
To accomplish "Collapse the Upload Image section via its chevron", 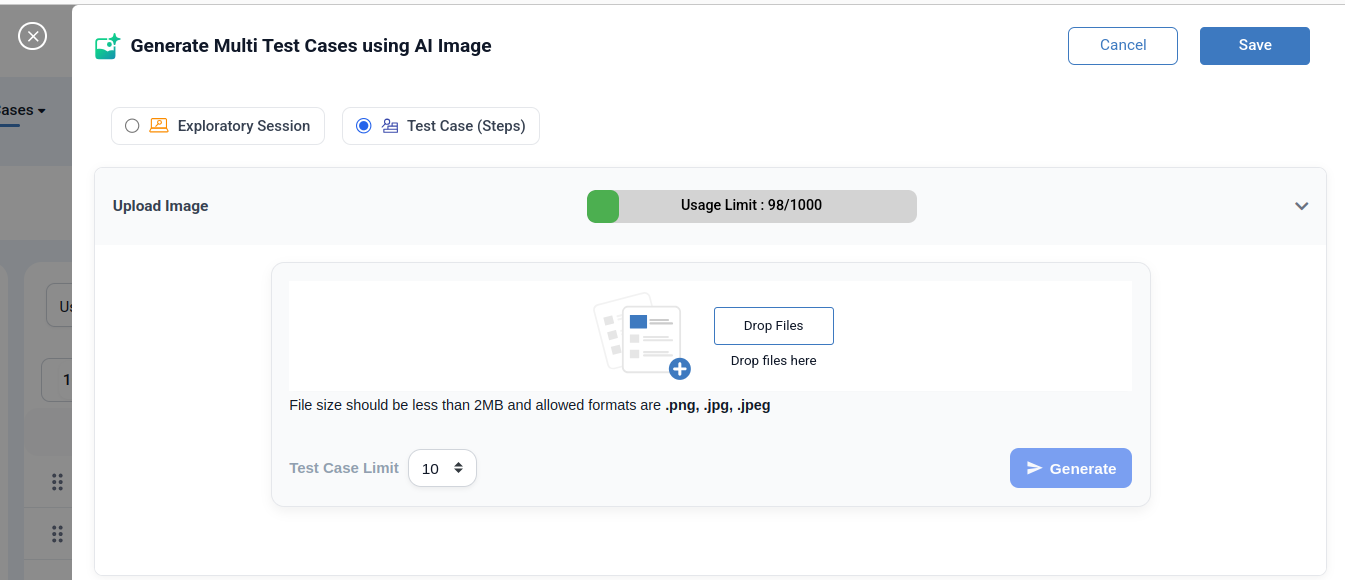I will [x=1302, y=205].
